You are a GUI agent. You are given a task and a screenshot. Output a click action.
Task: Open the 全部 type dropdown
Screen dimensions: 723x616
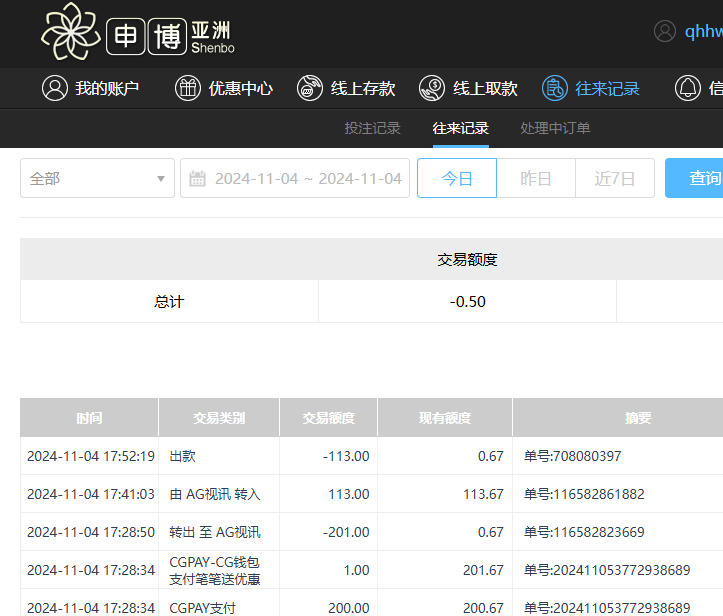point(97,178)
